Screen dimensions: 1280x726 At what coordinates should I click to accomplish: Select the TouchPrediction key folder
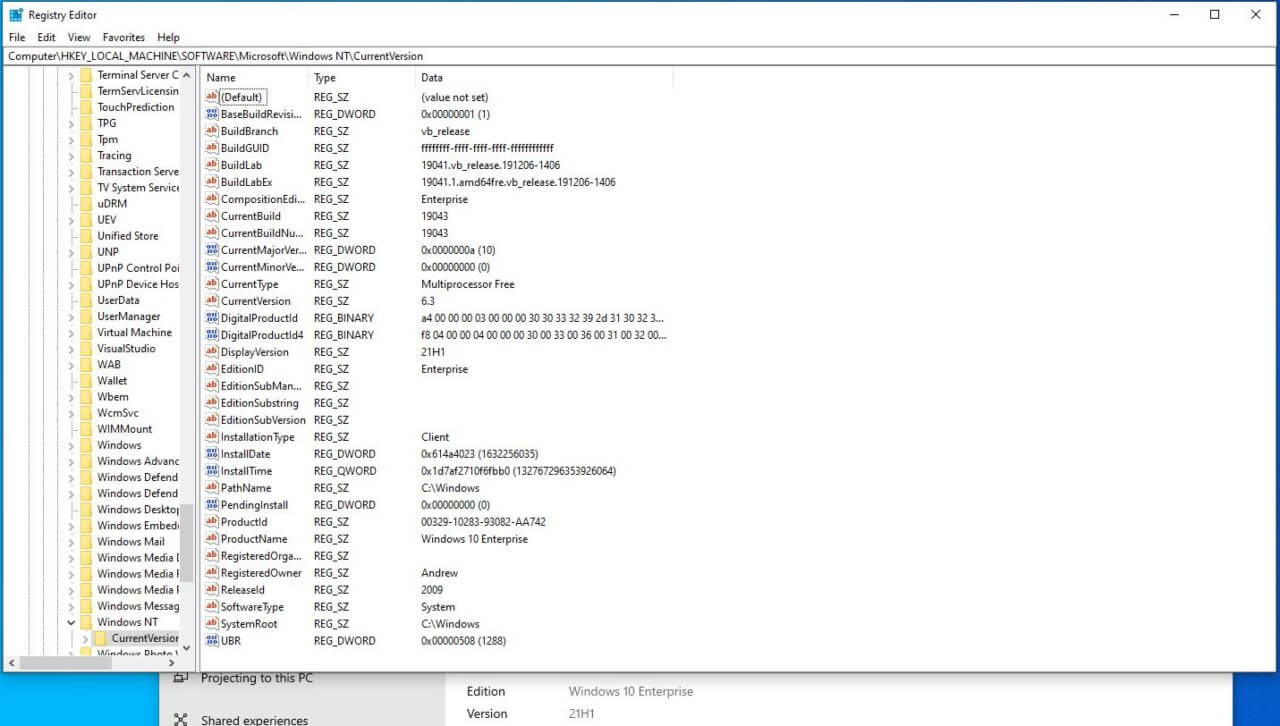(x=86, y=107)
